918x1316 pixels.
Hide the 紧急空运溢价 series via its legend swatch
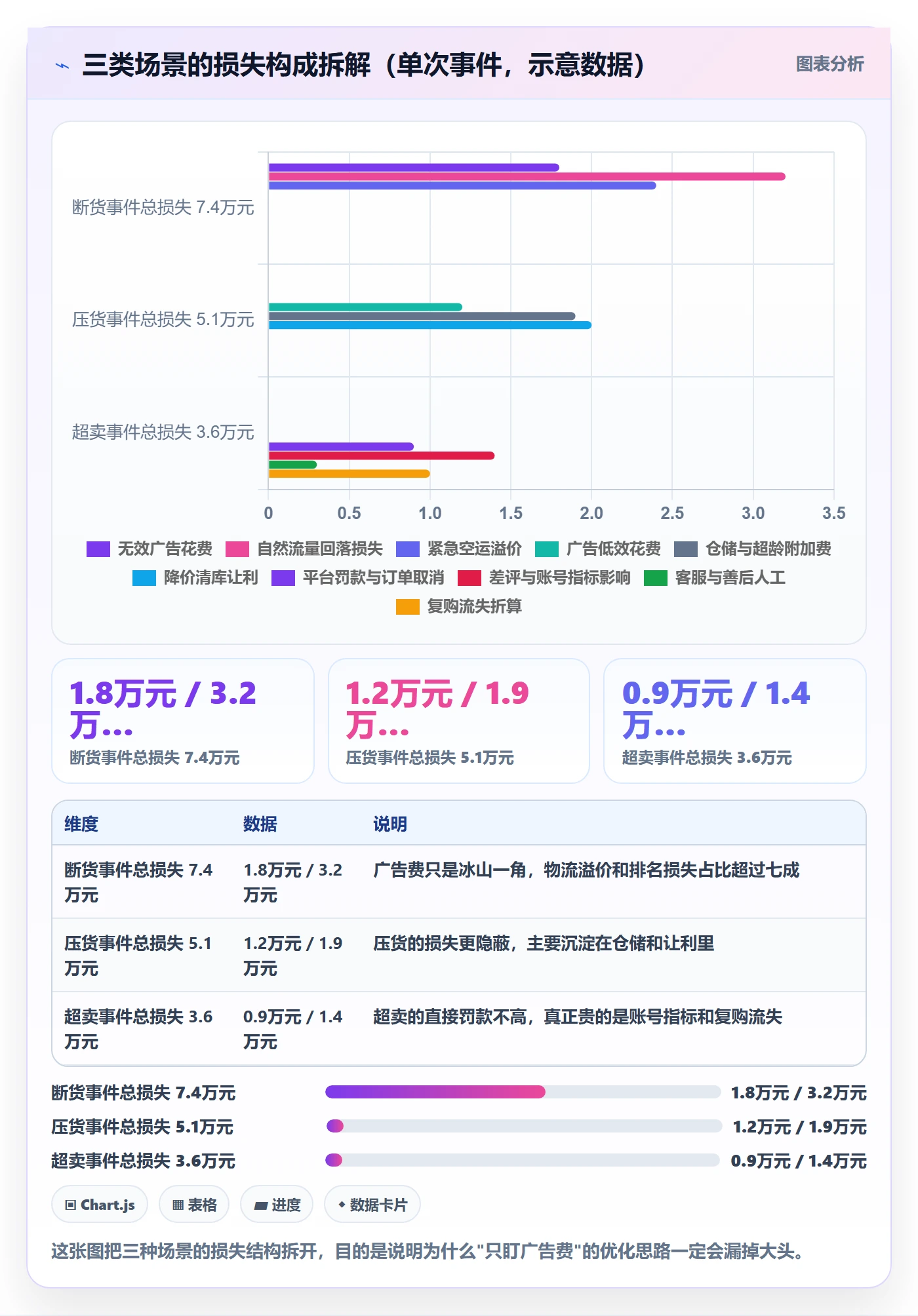(x=408, y=549)
